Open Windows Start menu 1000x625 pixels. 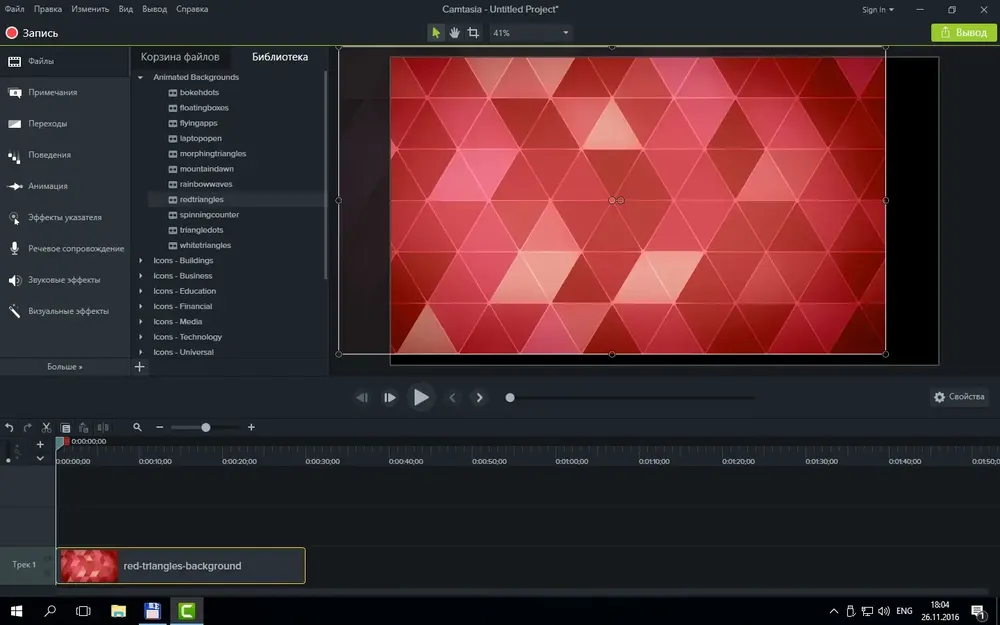point(17,611)
